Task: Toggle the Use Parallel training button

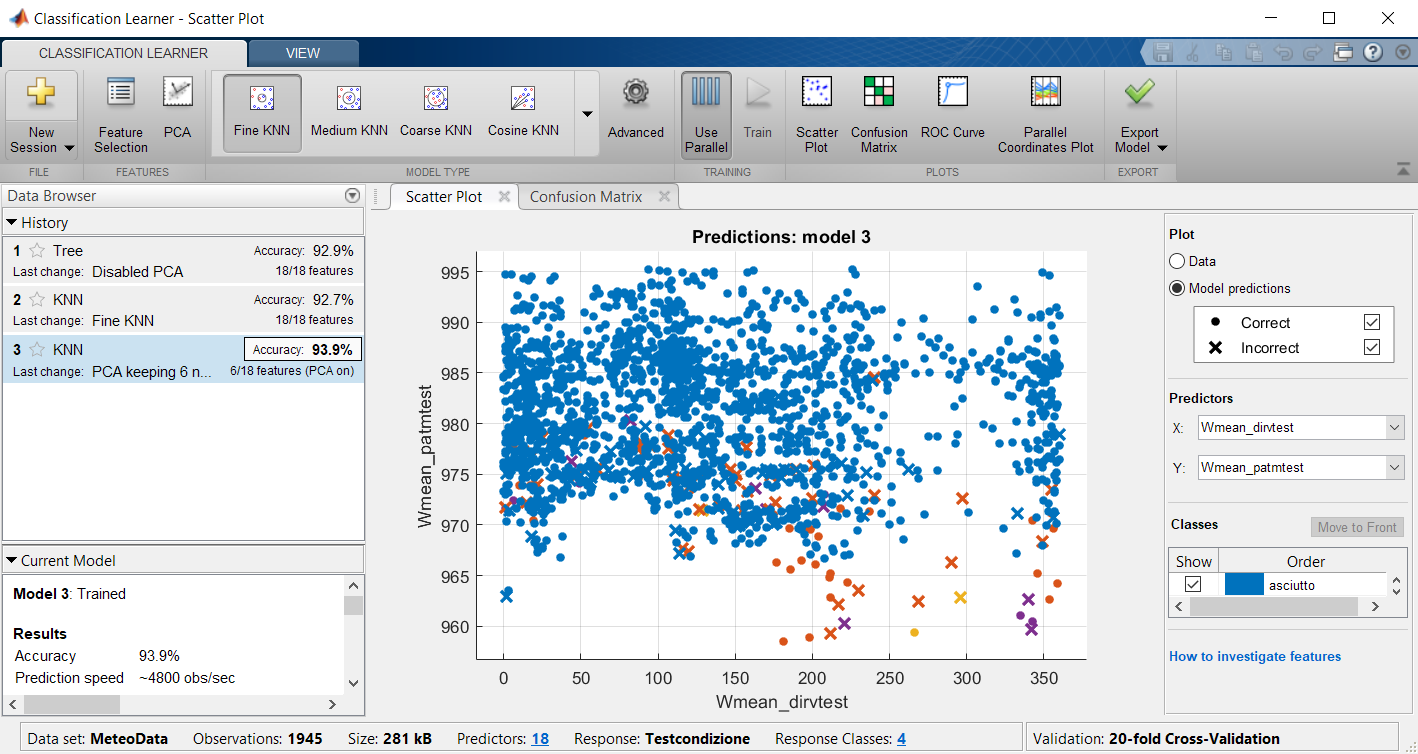Action: tap(706, 113)
